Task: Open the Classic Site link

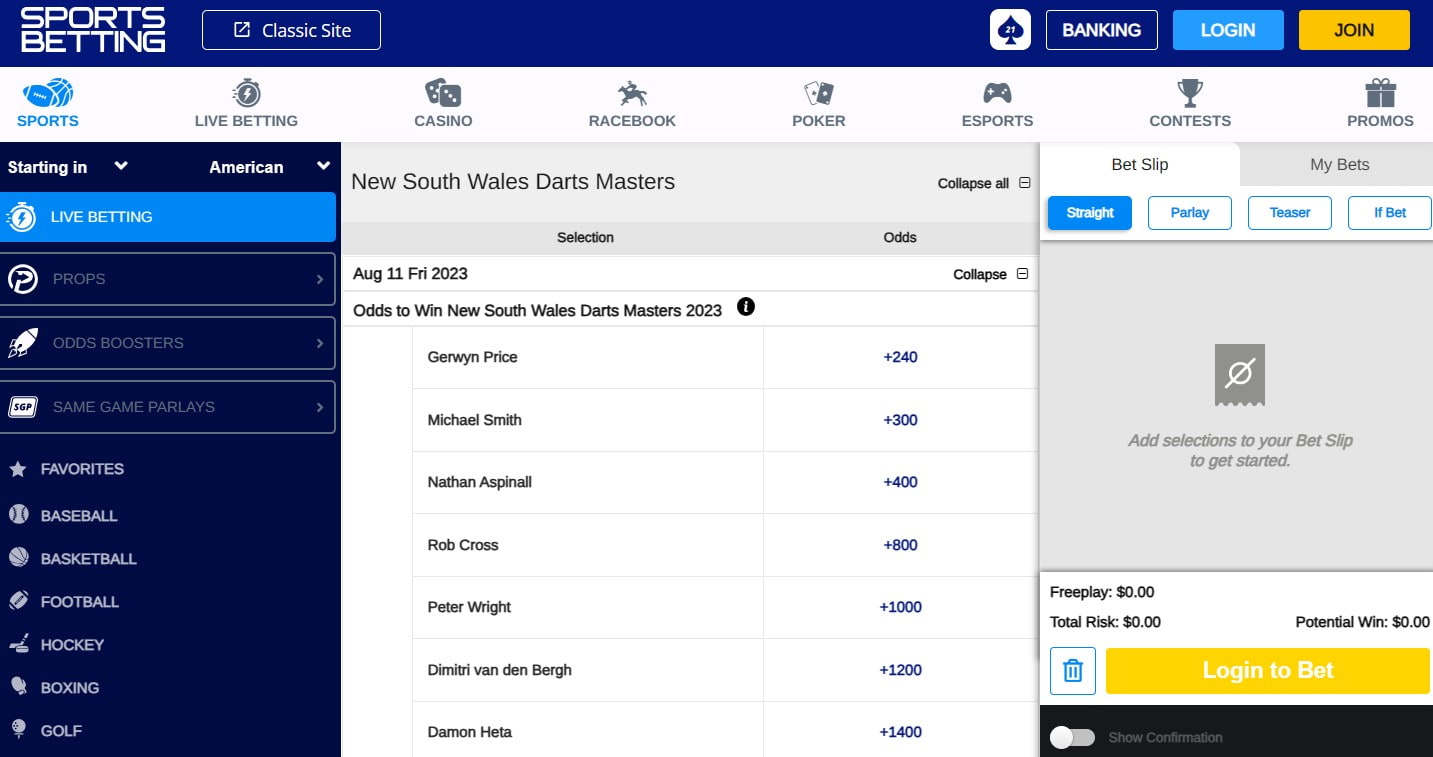Action: tap(291, 30)
